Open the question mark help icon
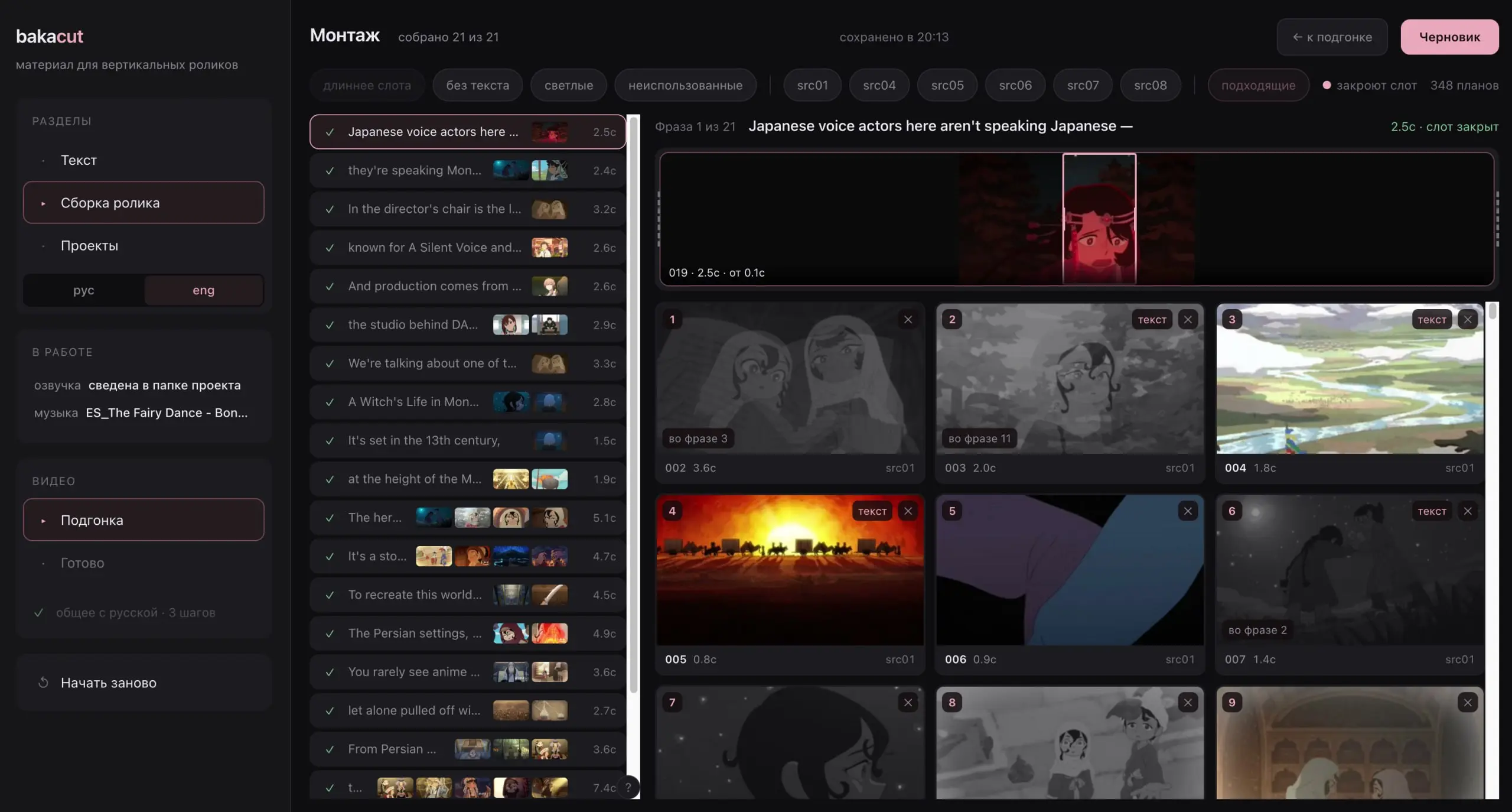Viewport: 1512px width, 812px height. point(628,787)
